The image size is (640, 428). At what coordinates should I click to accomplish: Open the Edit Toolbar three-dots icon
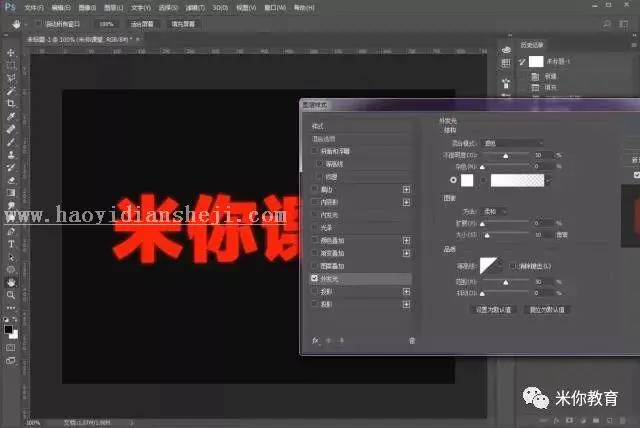[11, 308]
